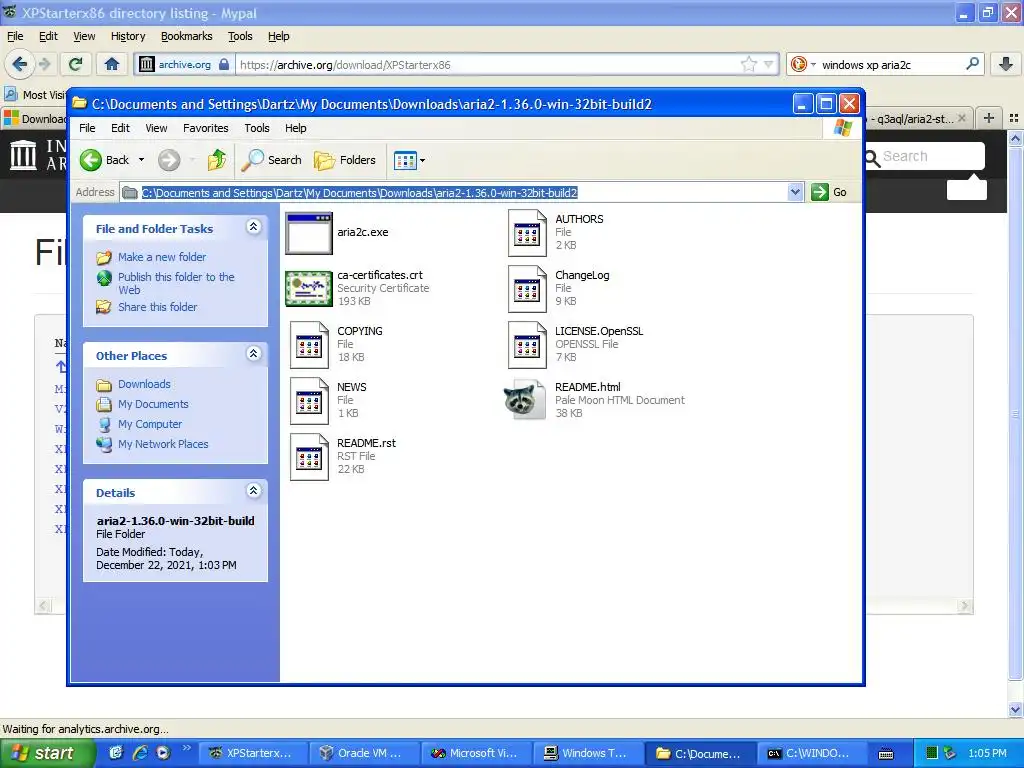Open Explorer Favorites menu
Viewport: 1024px width, 768px height.
pyautogui.click(x=206, y=129)
